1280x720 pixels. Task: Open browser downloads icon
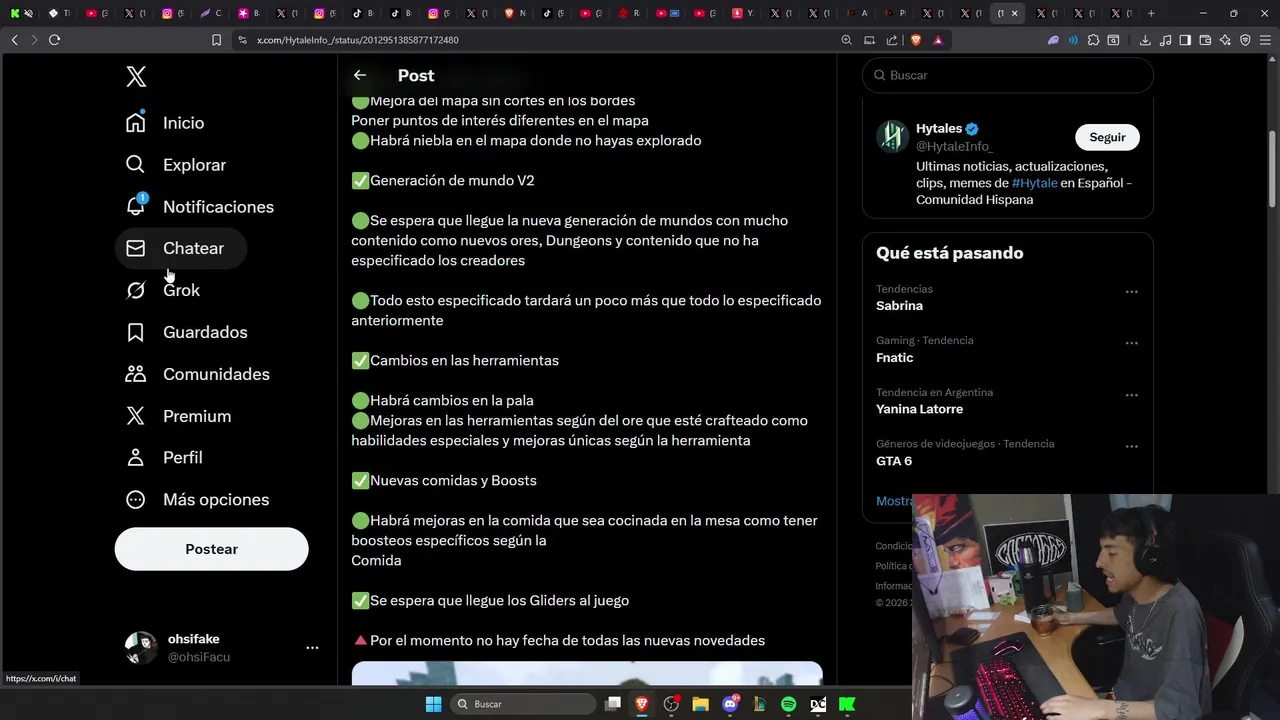pyautogui.click(x=1145, y=40)
